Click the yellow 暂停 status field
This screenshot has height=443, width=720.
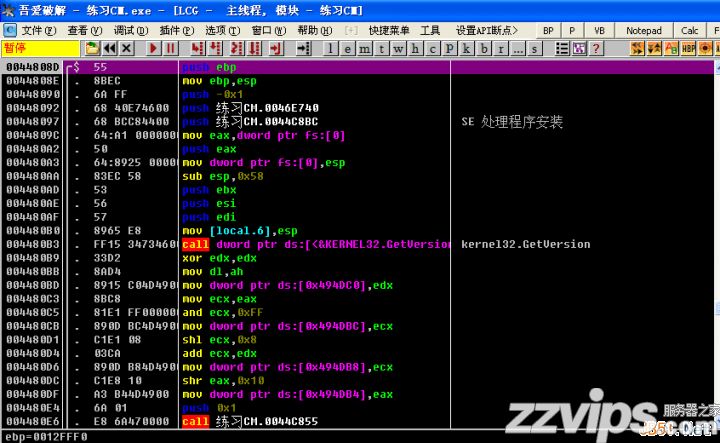40,48
